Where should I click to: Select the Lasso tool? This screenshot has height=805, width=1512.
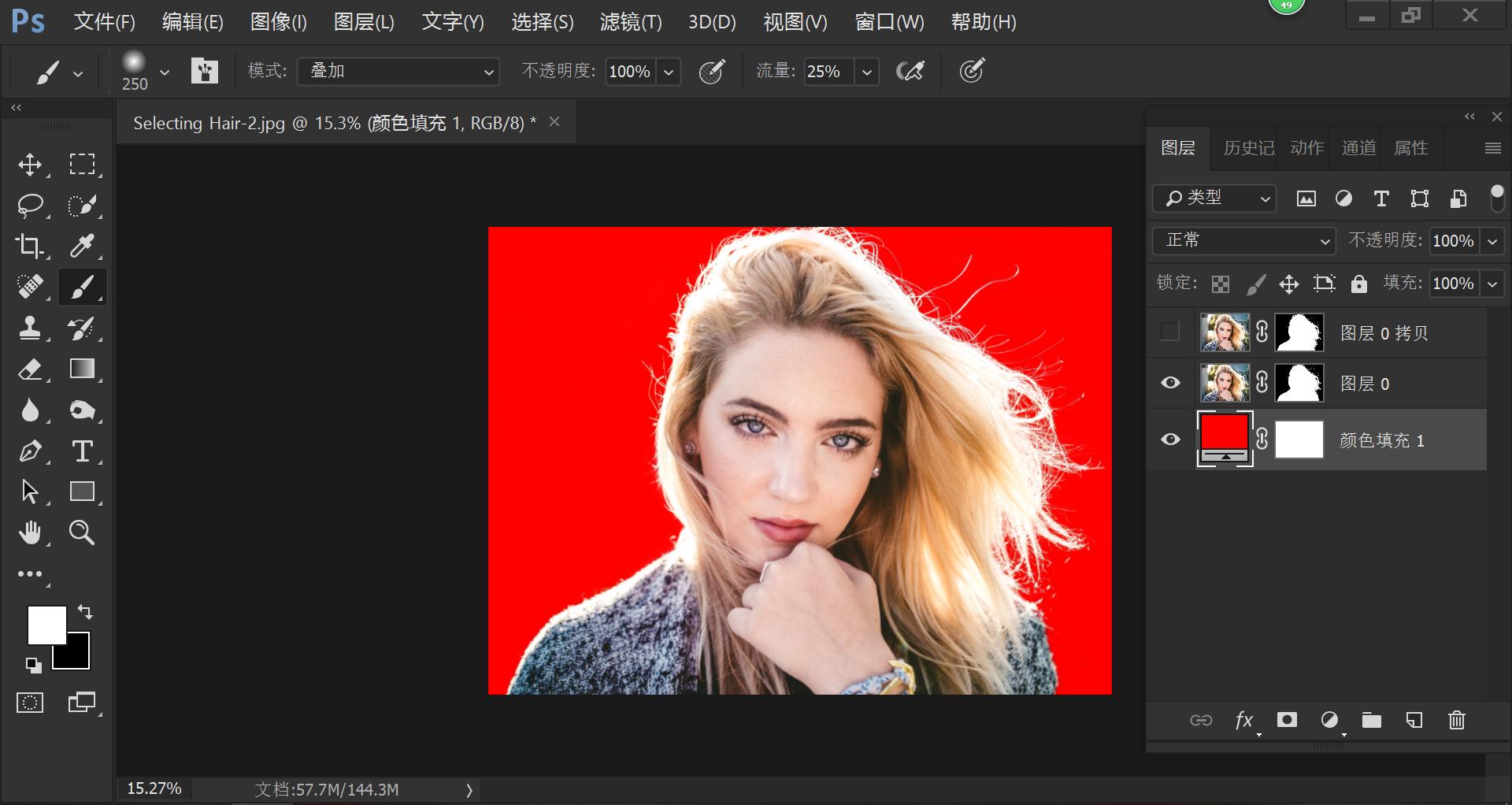point(31,205)
